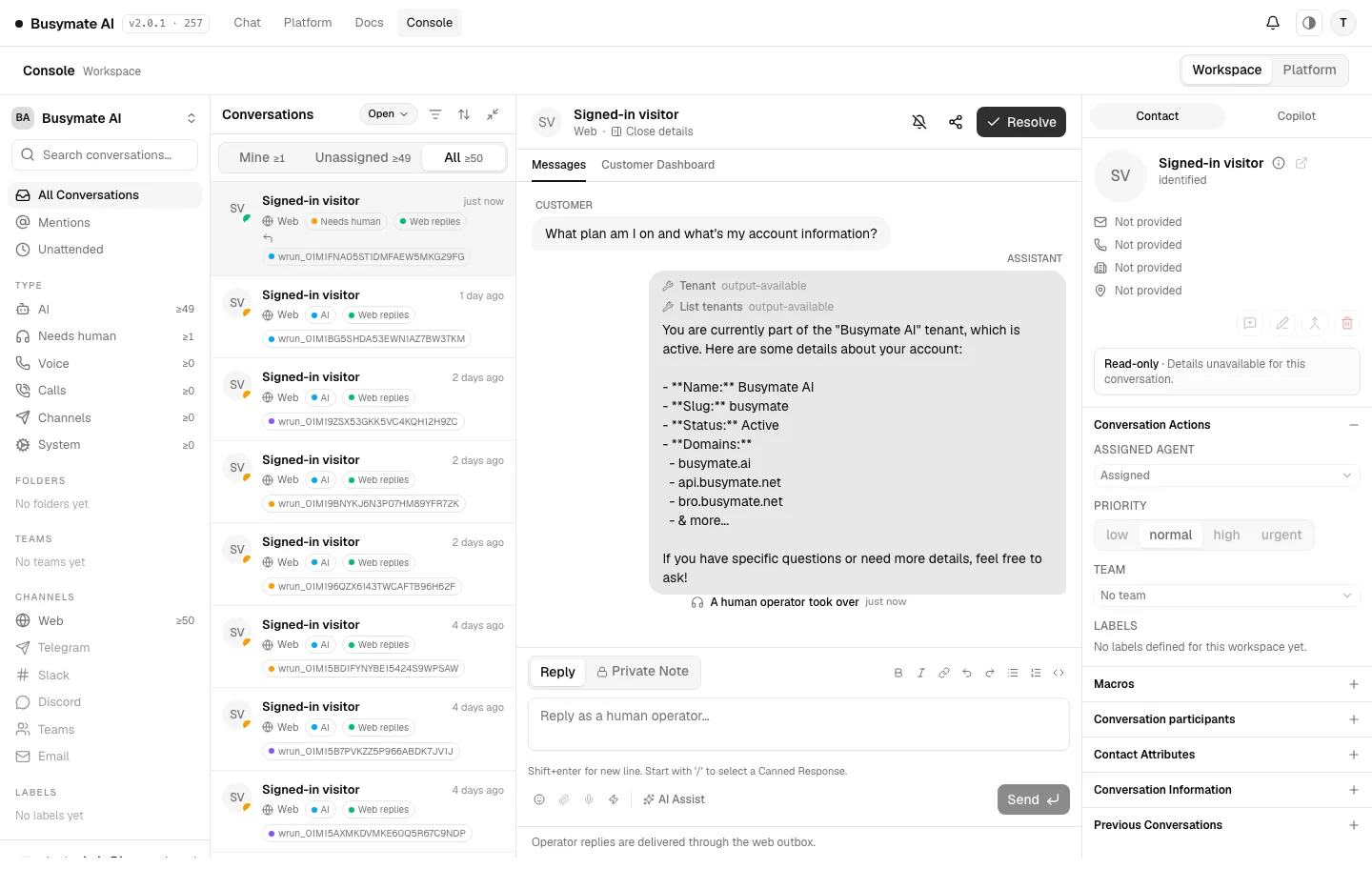Send the reply
The width and height of the screenshot is (1372, 869).
(x=1033, y=799)
